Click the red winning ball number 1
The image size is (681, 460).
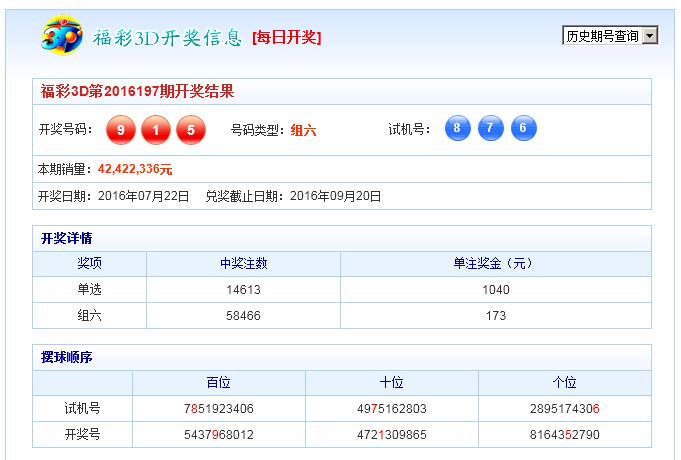point(156,130)
